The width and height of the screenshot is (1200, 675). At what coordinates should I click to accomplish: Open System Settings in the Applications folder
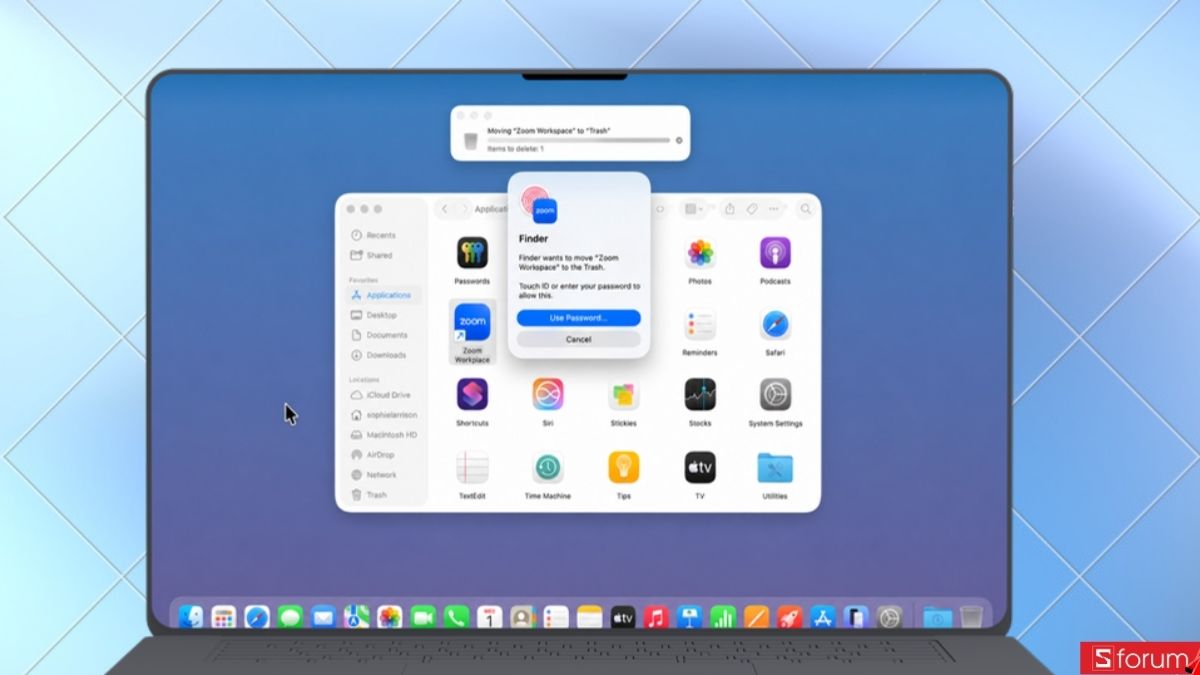click(775, 394)
